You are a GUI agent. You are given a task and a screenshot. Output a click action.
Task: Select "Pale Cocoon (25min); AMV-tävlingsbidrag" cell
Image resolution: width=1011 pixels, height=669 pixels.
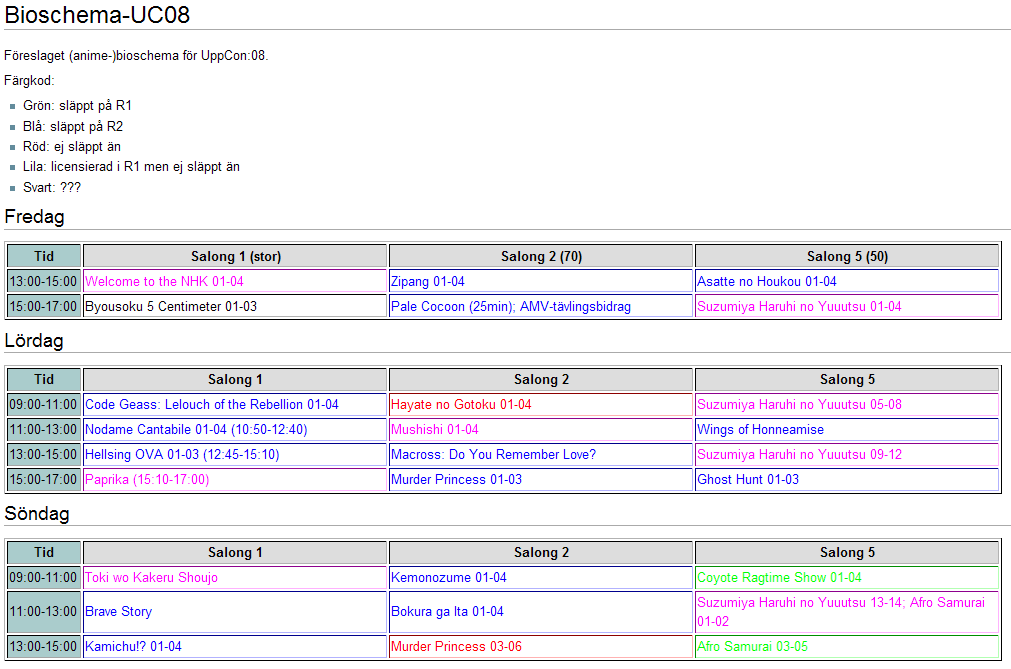tap(541, 306)
